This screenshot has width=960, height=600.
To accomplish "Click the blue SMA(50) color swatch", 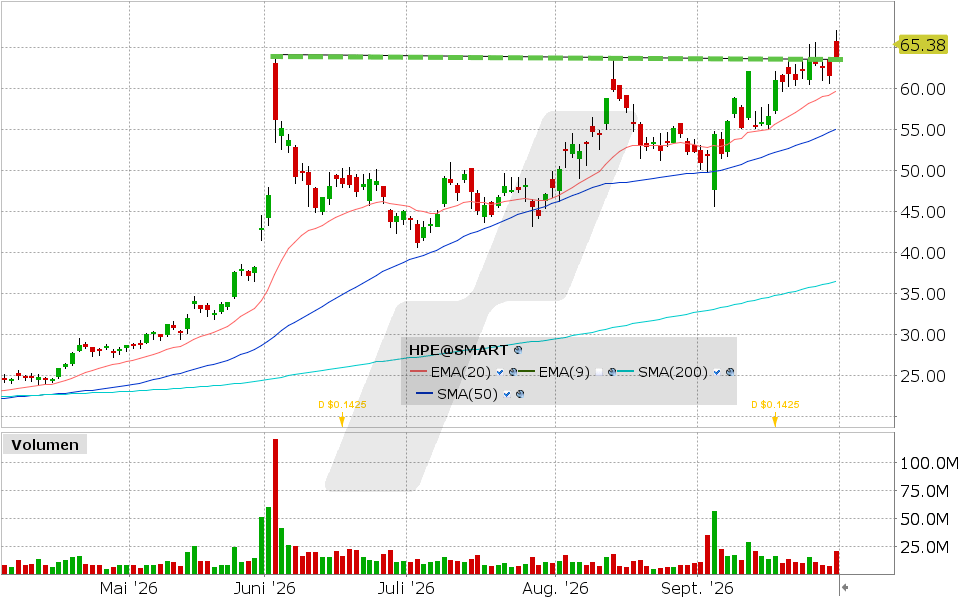I will click(x=424, y=394).
